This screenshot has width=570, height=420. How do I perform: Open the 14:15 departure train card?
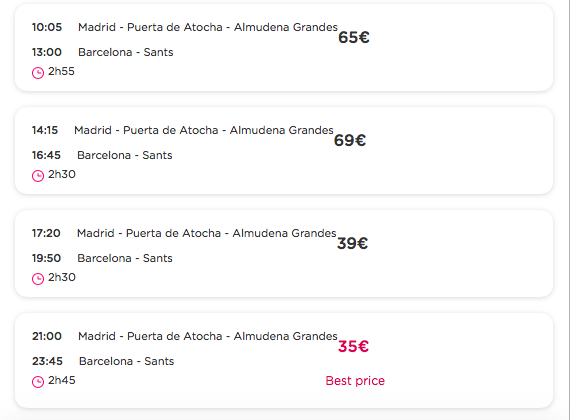[x=284, y=151]
